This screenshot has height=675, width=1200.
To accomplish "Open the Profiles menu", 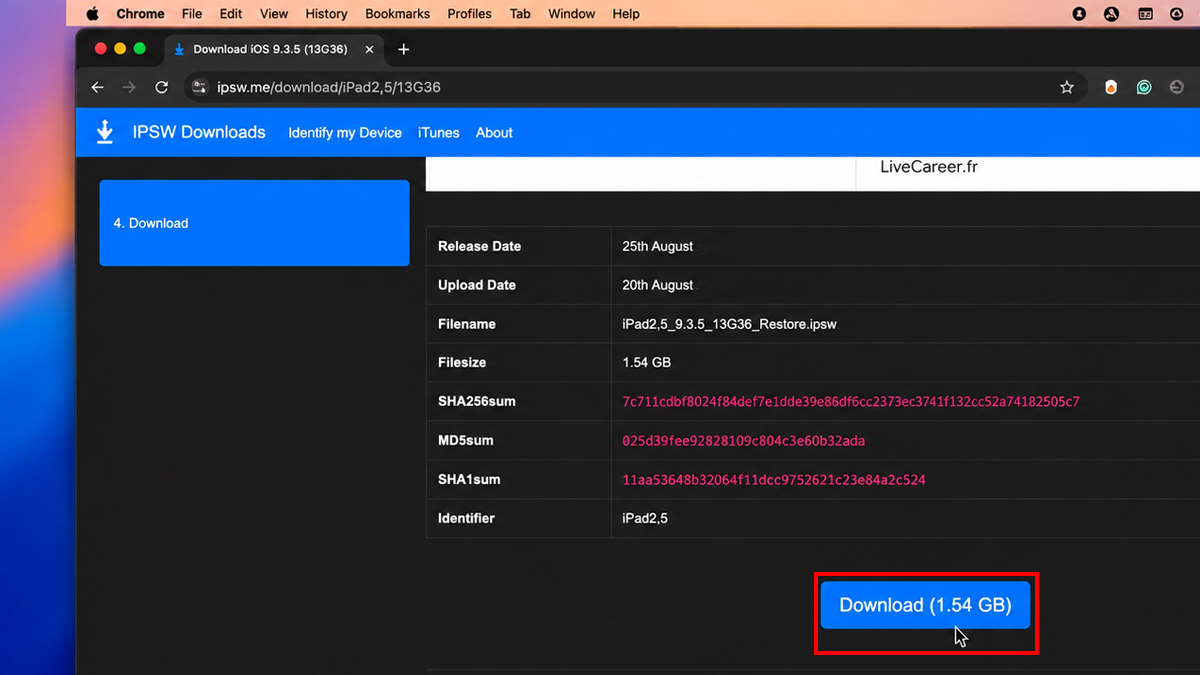I will 469,14.
